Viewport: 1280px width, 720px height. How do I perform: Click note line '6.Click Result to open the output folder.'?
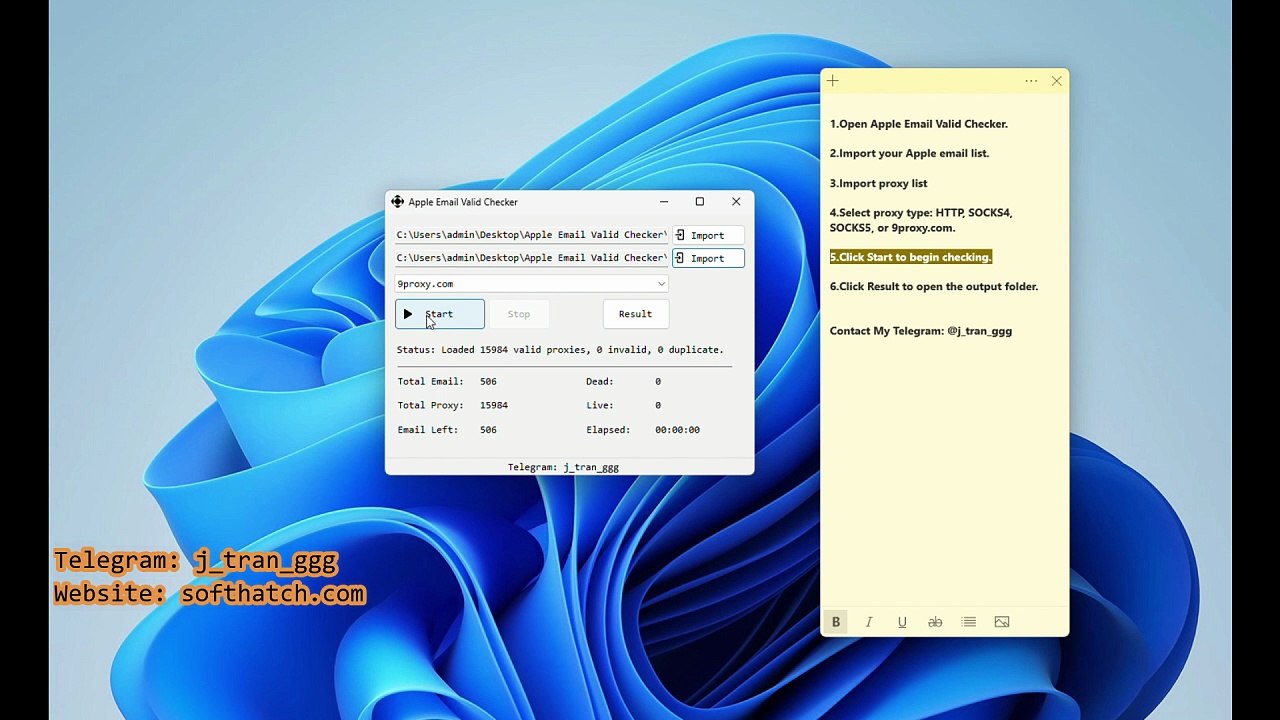[x=934, y=286]
